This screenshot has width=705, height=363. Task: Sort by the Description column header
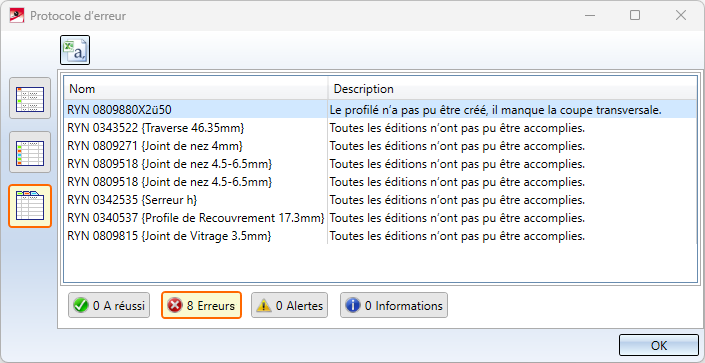(x=512, y=89)
